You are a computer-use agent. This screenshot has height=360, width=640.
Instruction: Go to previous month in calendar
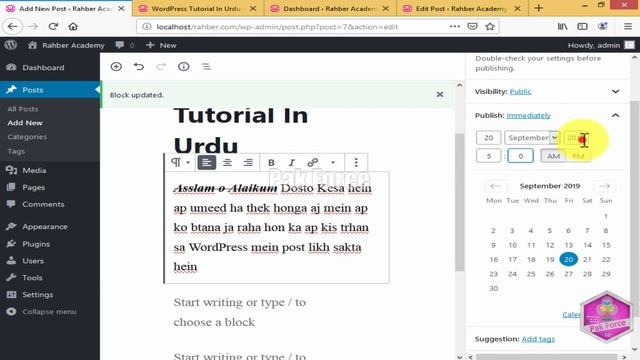tap(496, 186)
